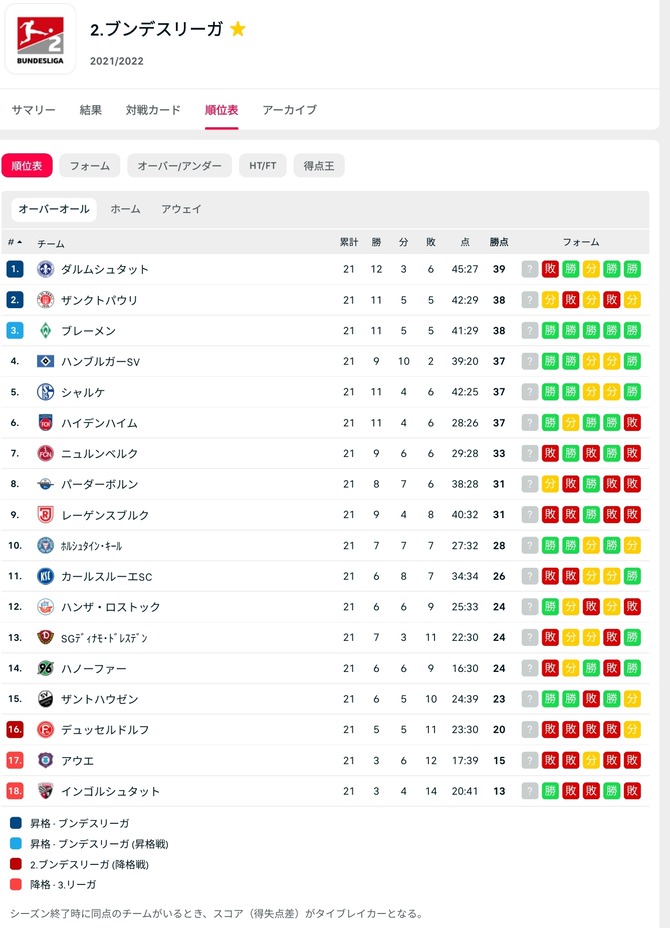Click the フォーム sub-tab button
670x928 pixels.
tap(90, 166)
